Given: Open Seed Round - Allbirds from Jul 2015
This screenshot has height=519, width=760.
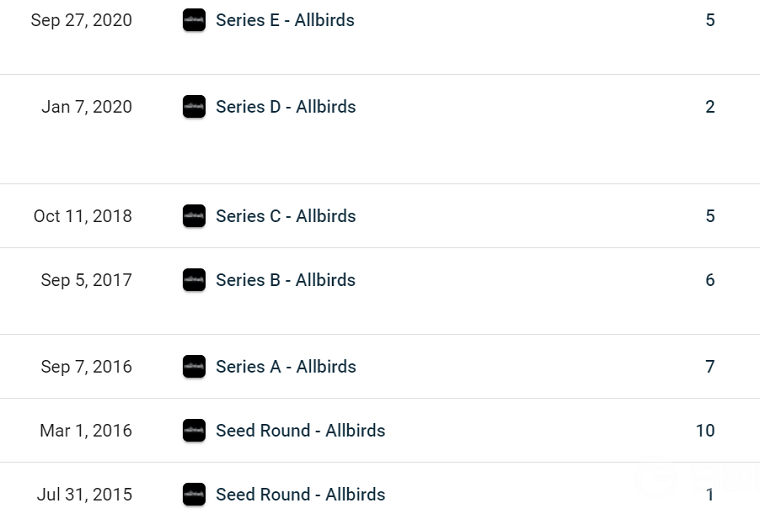Looking at the screenshot, I should point(301,494).
